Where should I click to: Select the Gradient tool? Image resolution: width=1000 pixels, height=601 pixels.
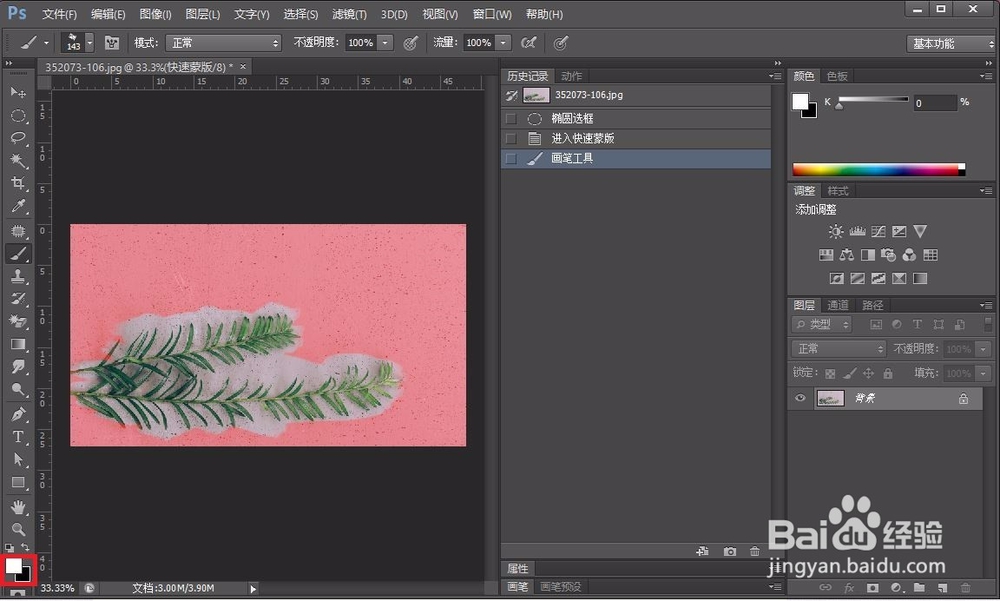(x=18, y=345)
